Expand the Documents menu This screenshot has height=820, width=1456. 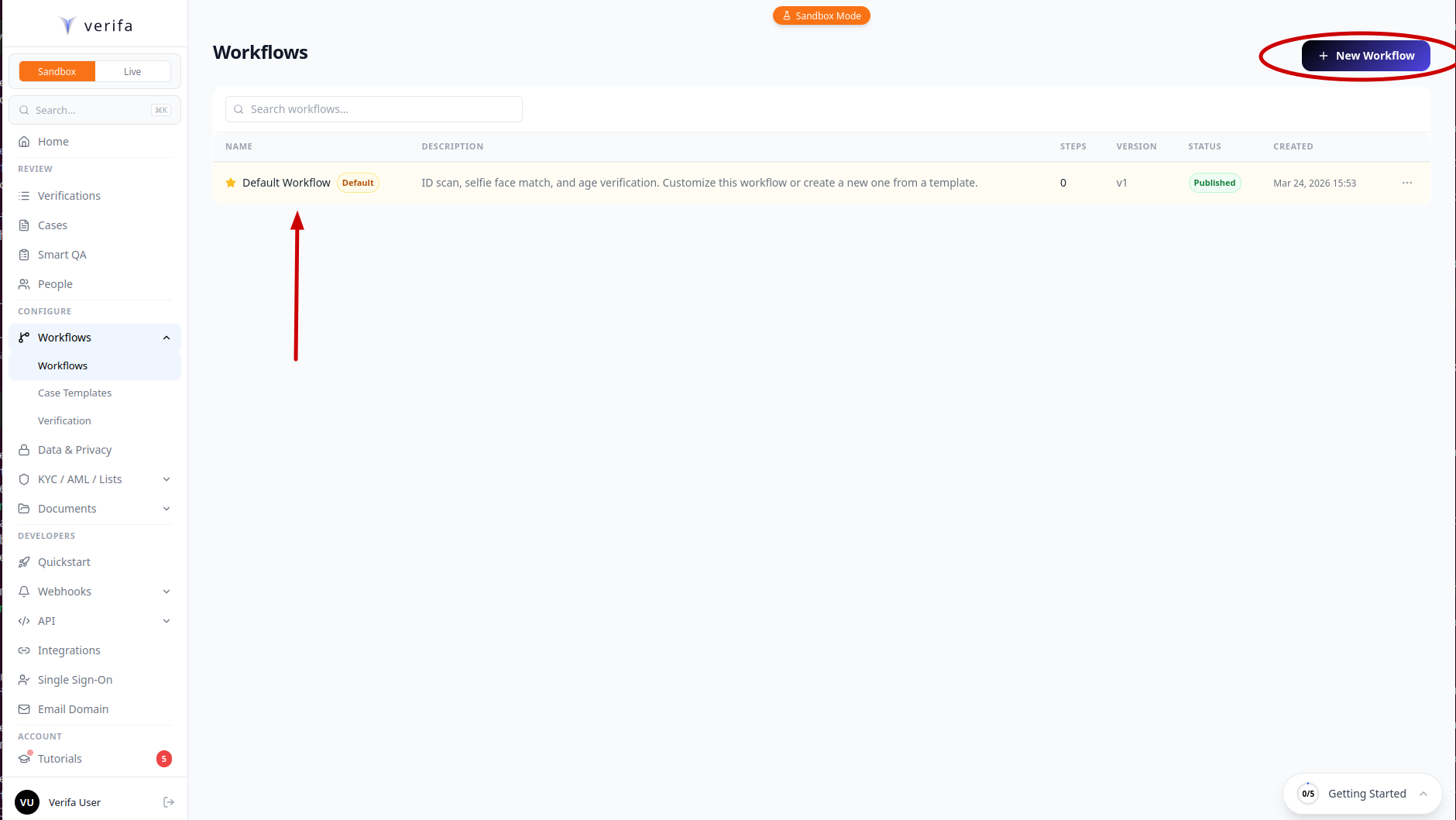tap(166, 508)
